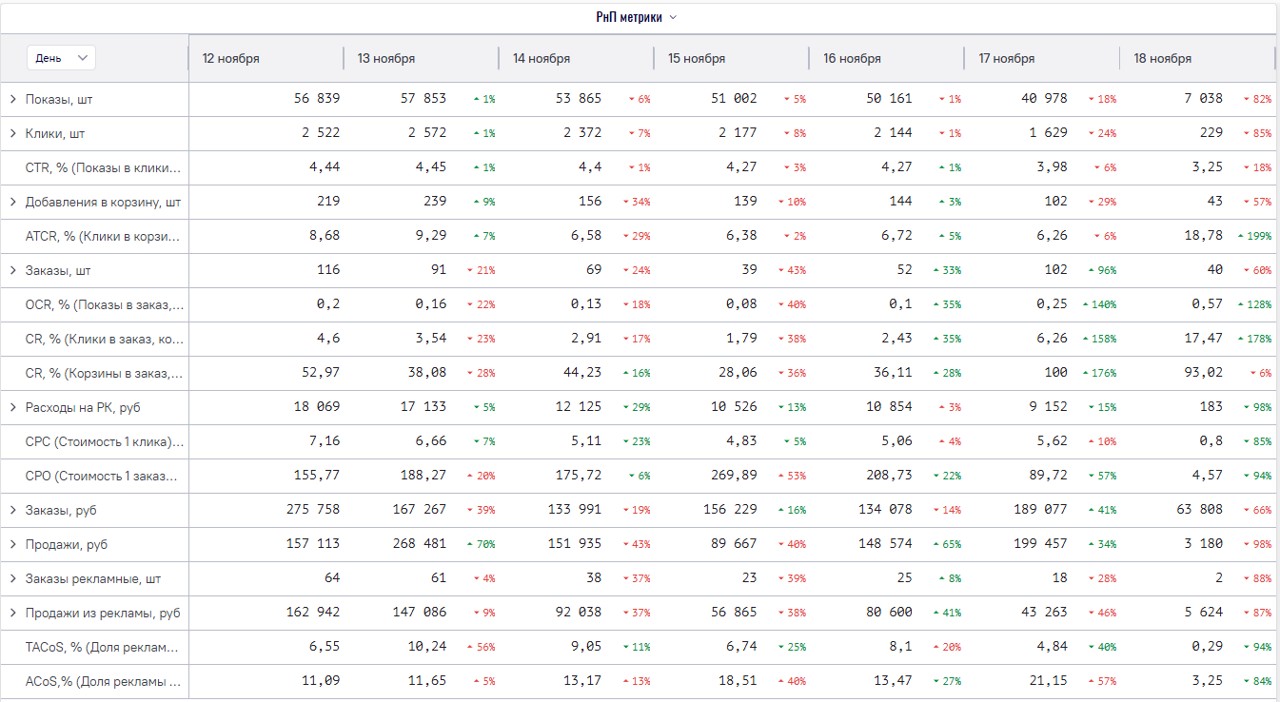The width and height of the screenshot is (1280, 702).
Task: Collapse the РнП метрики section header
Action: point(637,17)
